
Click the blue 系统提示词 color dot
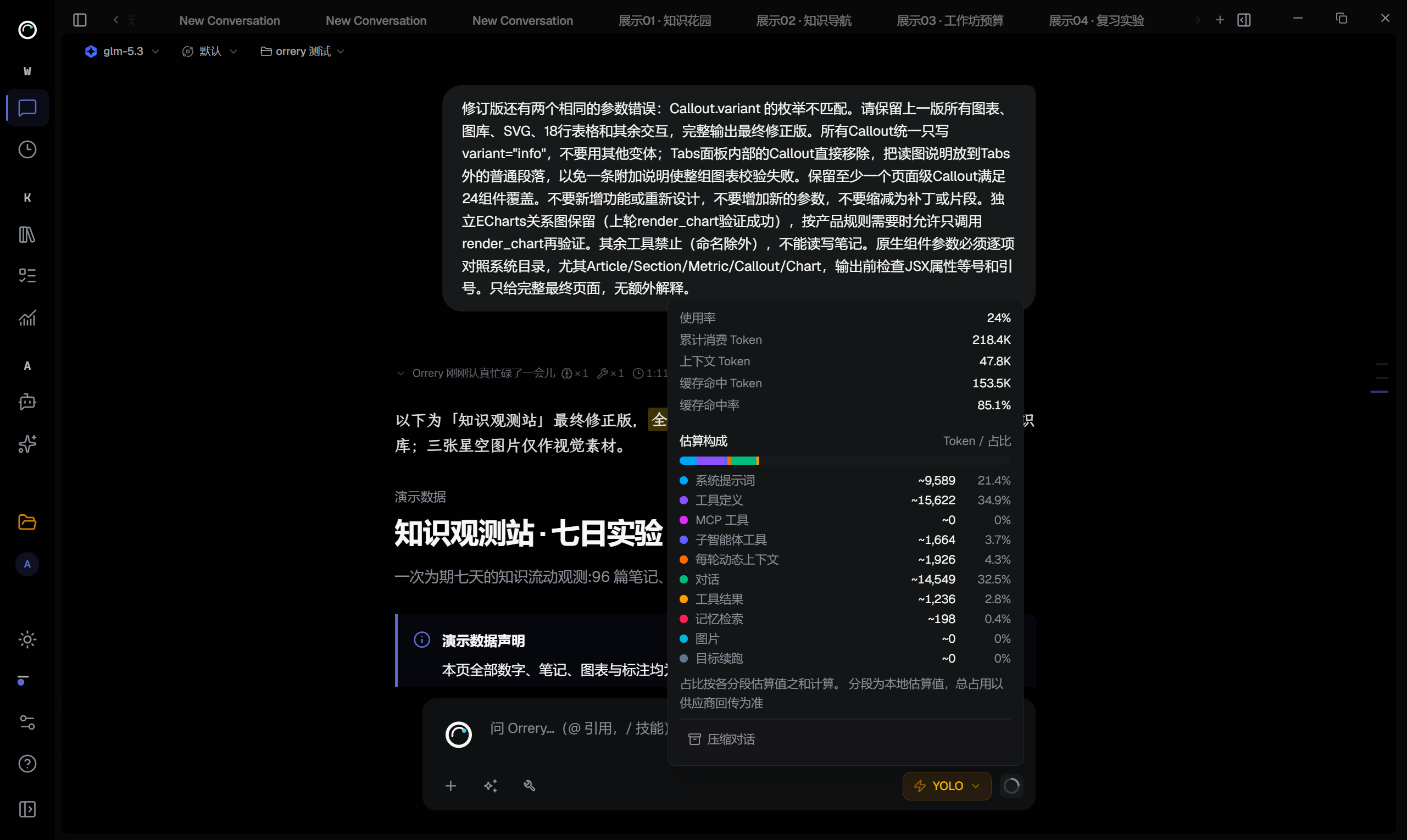[683, 481]
